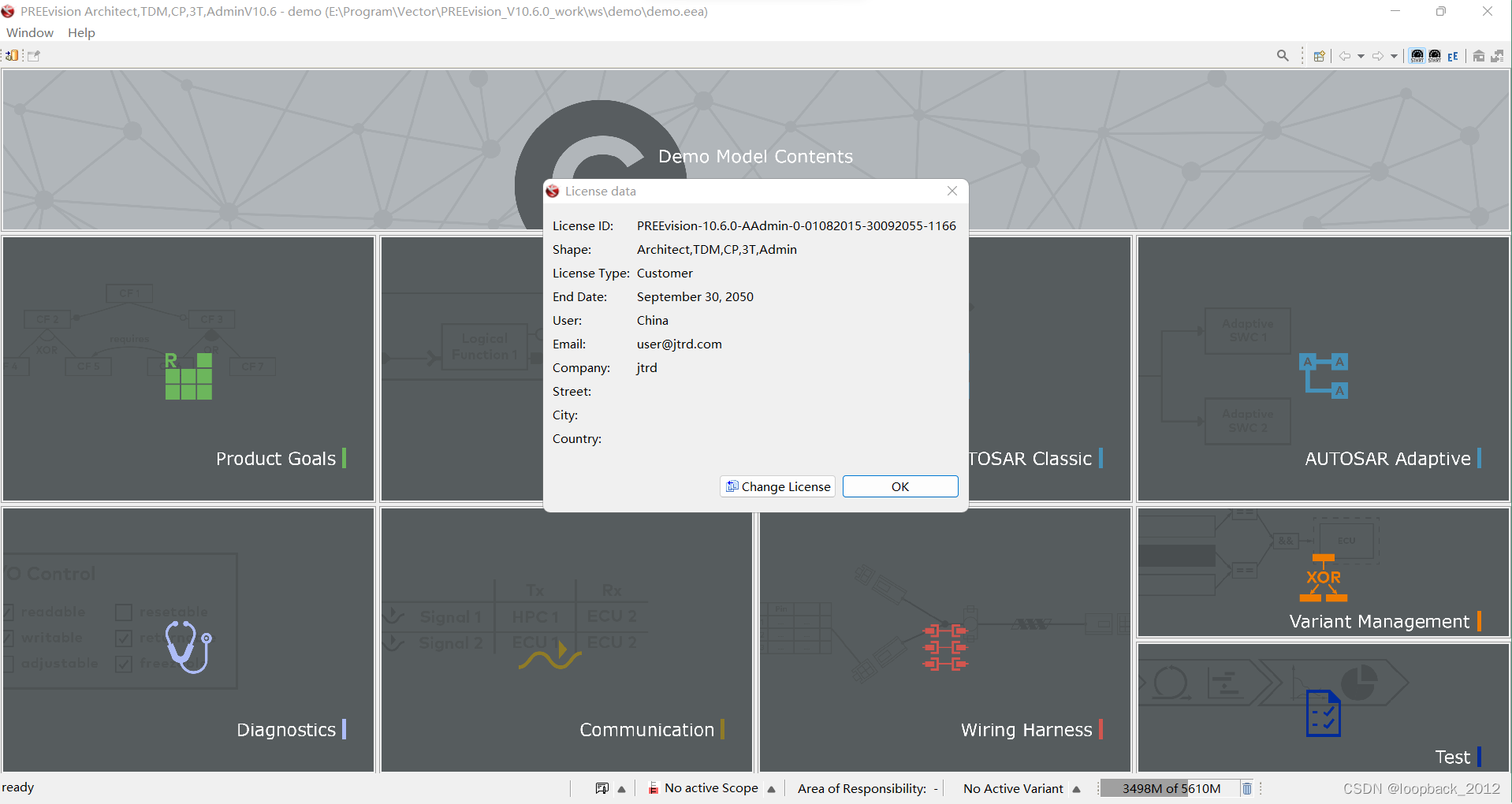Image resolution: width=1512 pixels, height=804 pixels.
Task: Click the End Date value September 30, 2050
Action: click(x=695, y=297)
